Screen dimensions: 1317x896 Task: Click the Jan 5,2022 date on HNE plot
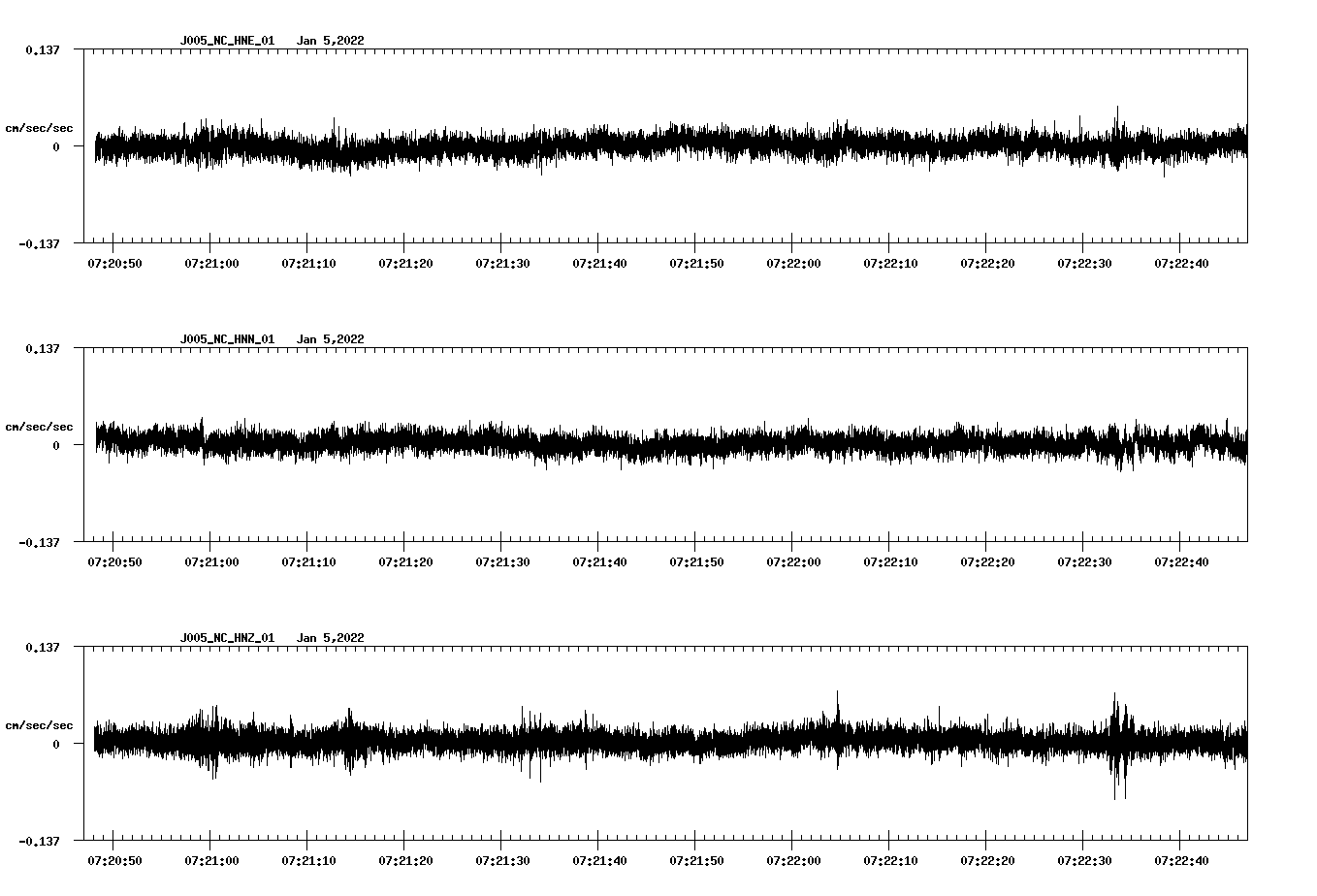(x=331, y=41)
